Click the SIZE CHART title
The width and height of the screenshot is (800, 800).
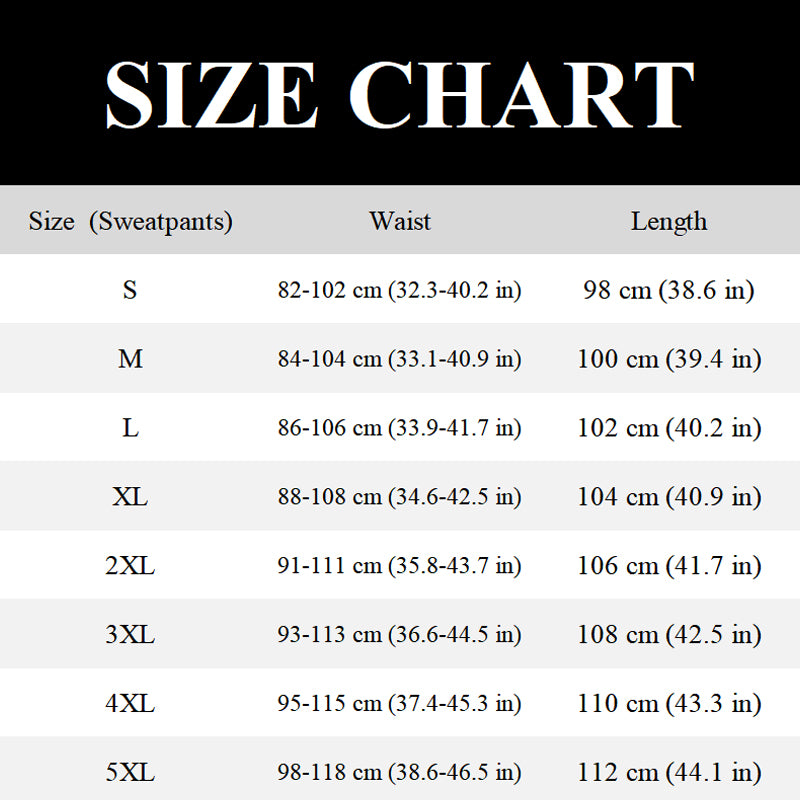pyautogui.click(x=399, y=93)
